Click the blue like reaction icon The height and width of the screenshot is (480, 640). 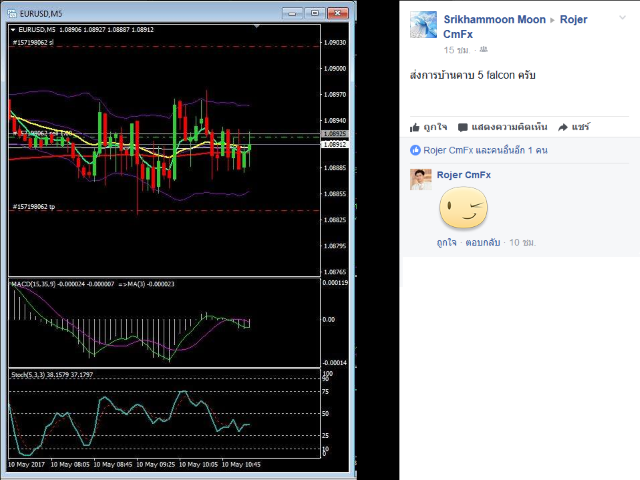[x=415, y=150]
